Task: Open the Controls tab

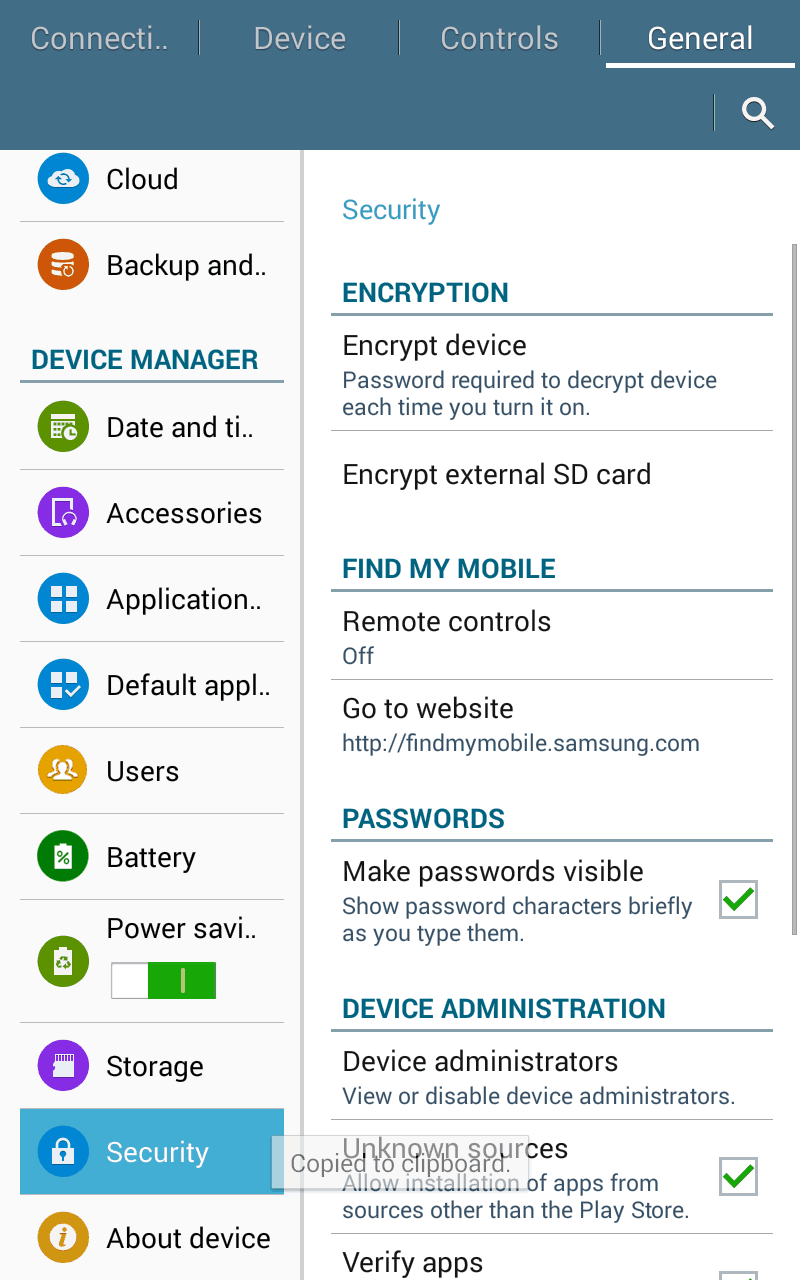Action: click(x=499, y=39)
